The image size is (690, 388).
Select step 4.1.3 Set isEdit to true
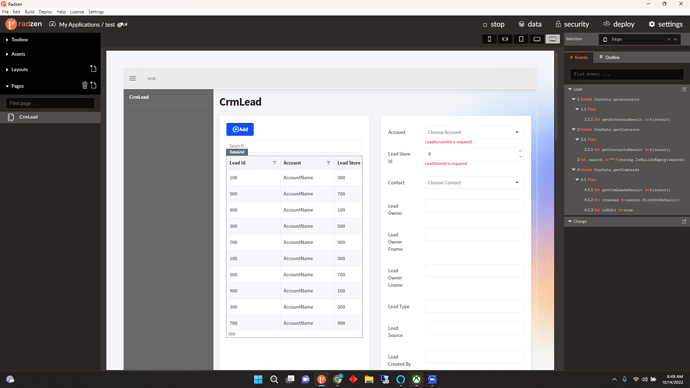coord(609,210)
